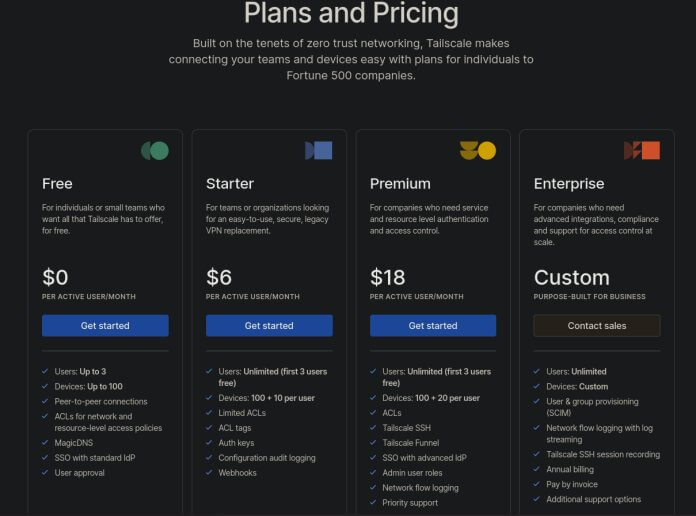
Task: Select the Premium plan title
Action: [400, 184]
